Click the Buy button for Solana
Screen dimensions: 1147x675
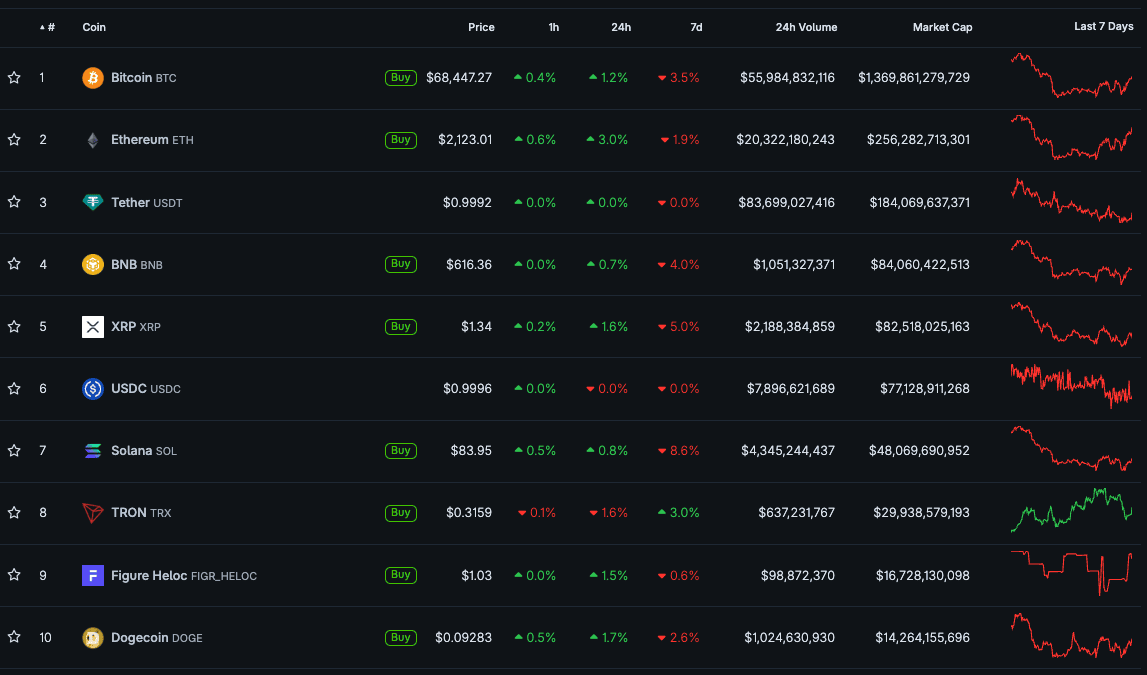click(x=401, y=451)
